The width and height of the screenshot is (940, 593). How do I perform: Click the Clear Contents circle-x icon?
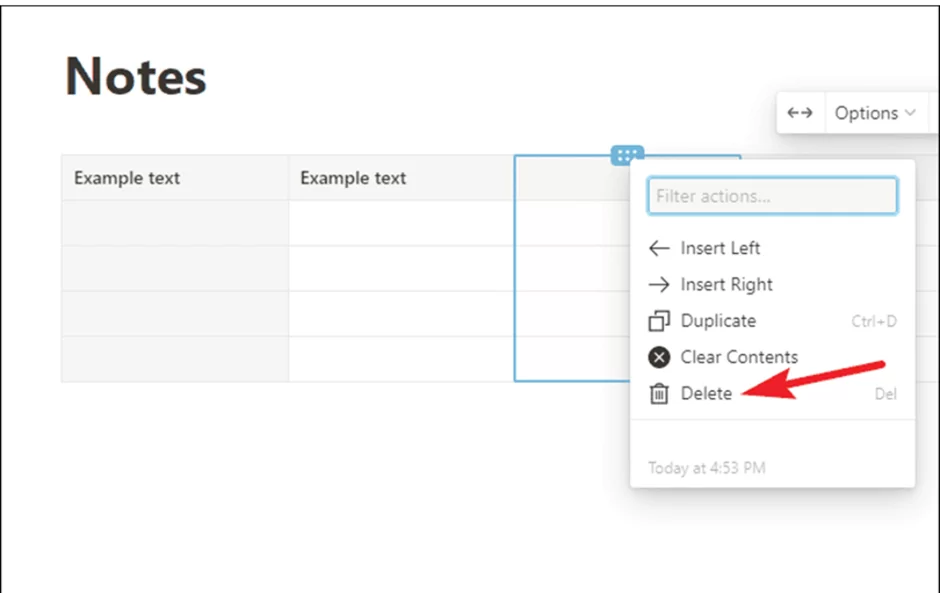[659, 357]
